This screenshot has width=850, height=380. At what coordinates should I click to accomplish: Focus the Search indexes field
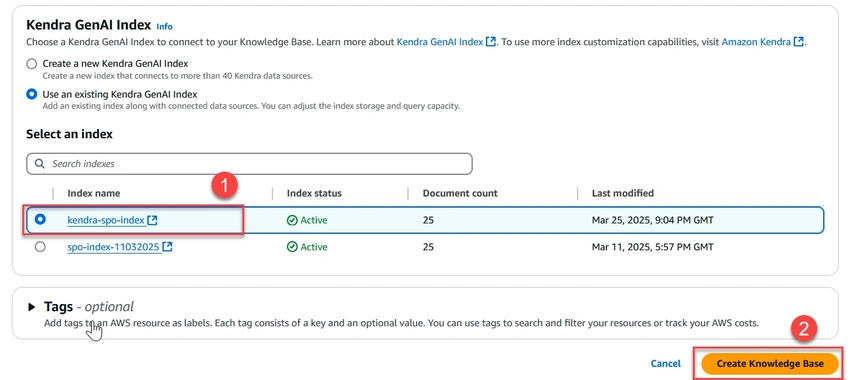point(249,164)
